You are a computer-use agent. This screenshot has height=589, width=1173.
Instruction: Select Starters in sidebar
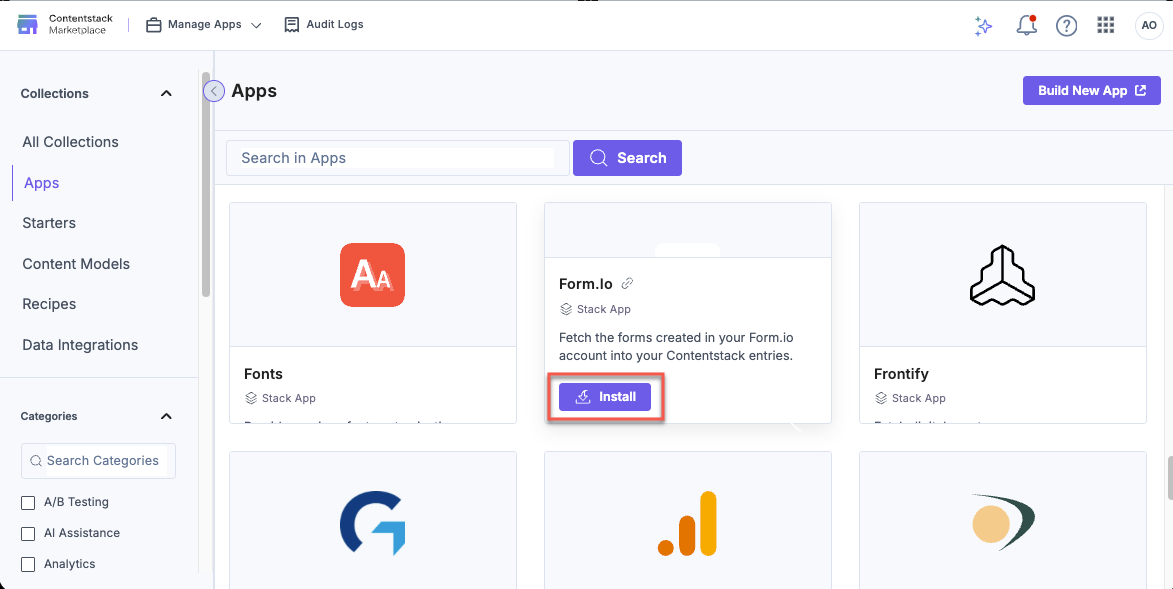point(49,223)
